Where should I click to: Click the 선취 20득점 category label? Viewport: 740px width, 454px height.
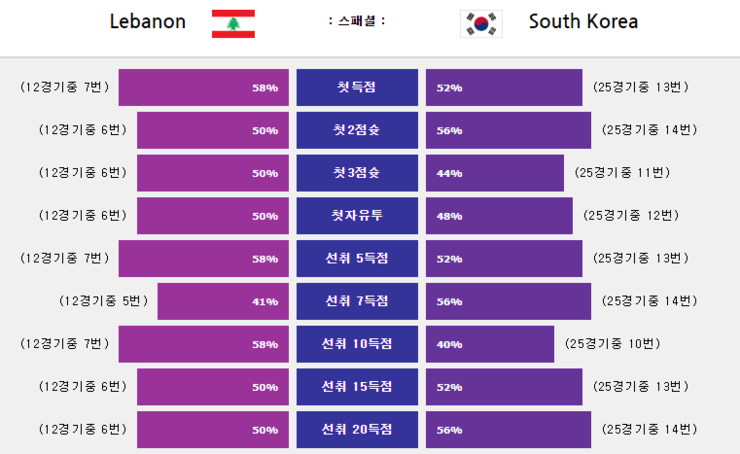pyautogui.click(x=357, y=429)
